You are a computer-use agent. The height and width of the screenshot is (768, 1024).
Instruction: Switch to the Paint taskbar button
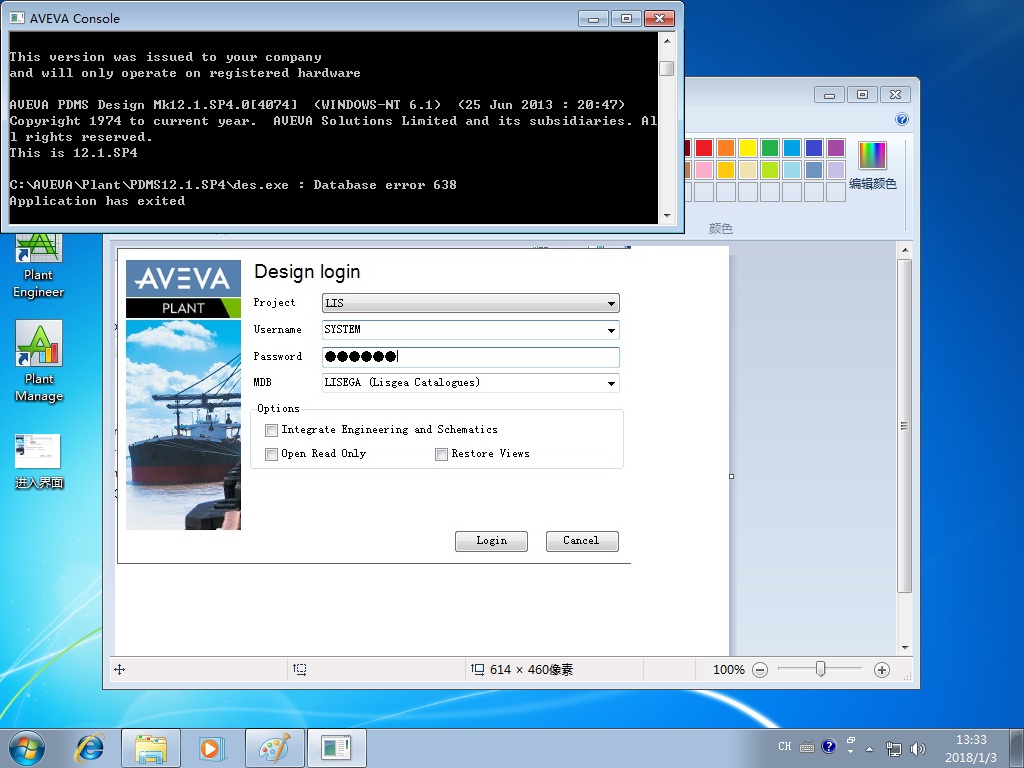[275, 748]
